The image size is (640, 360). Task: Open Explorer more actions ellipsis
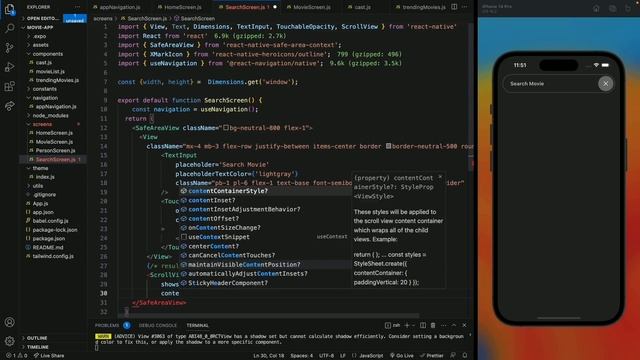point(77,7)
